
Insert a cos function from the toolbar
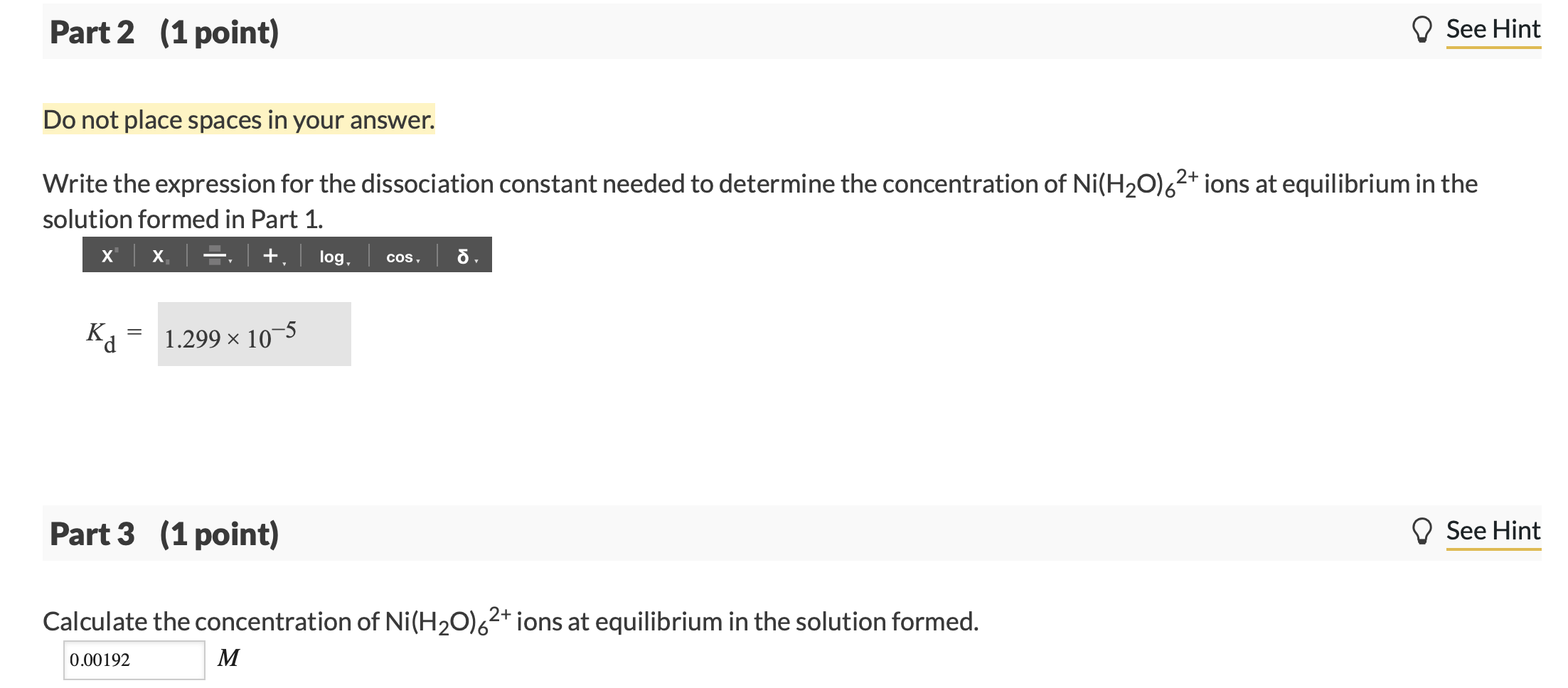(399, 257)
